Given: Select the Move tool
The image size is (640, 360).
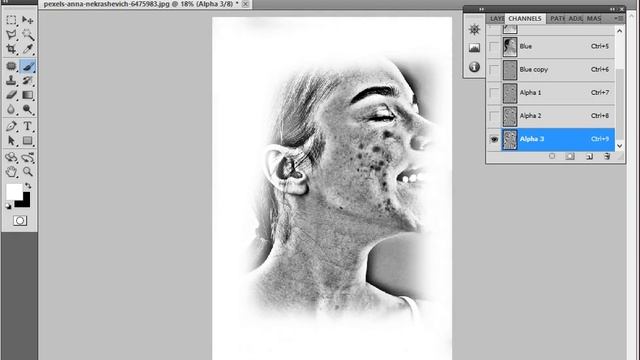Looking at the screenshot, I should pyautogui.click(x=27, y=20).
